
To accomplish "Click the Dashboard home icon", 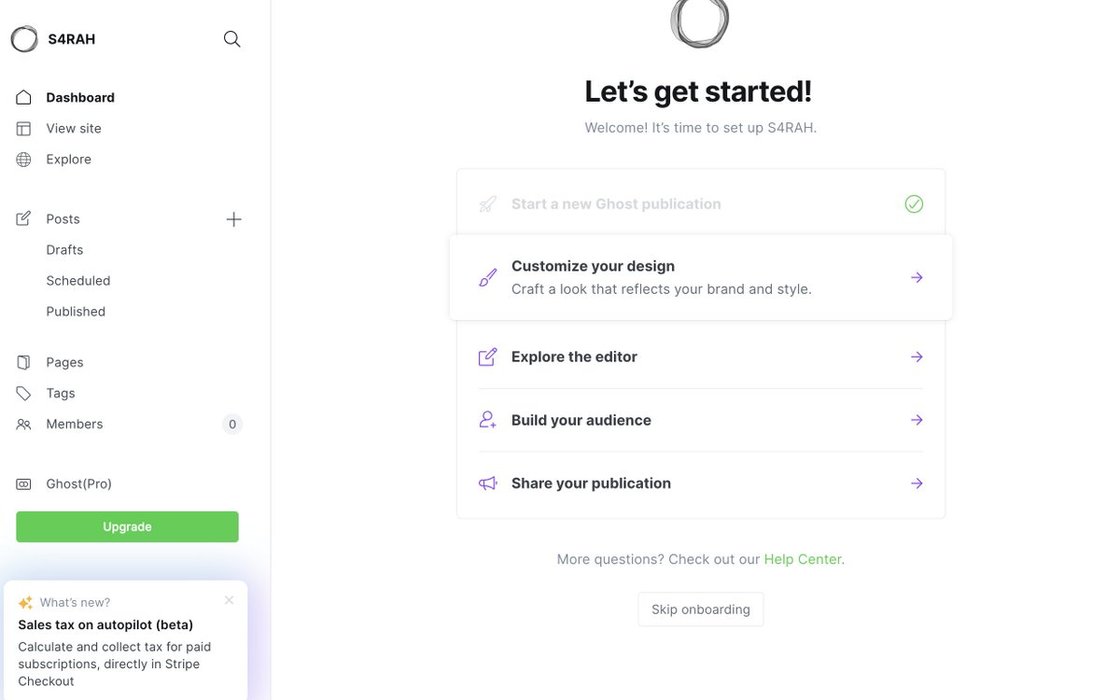I will pos(24,97).
